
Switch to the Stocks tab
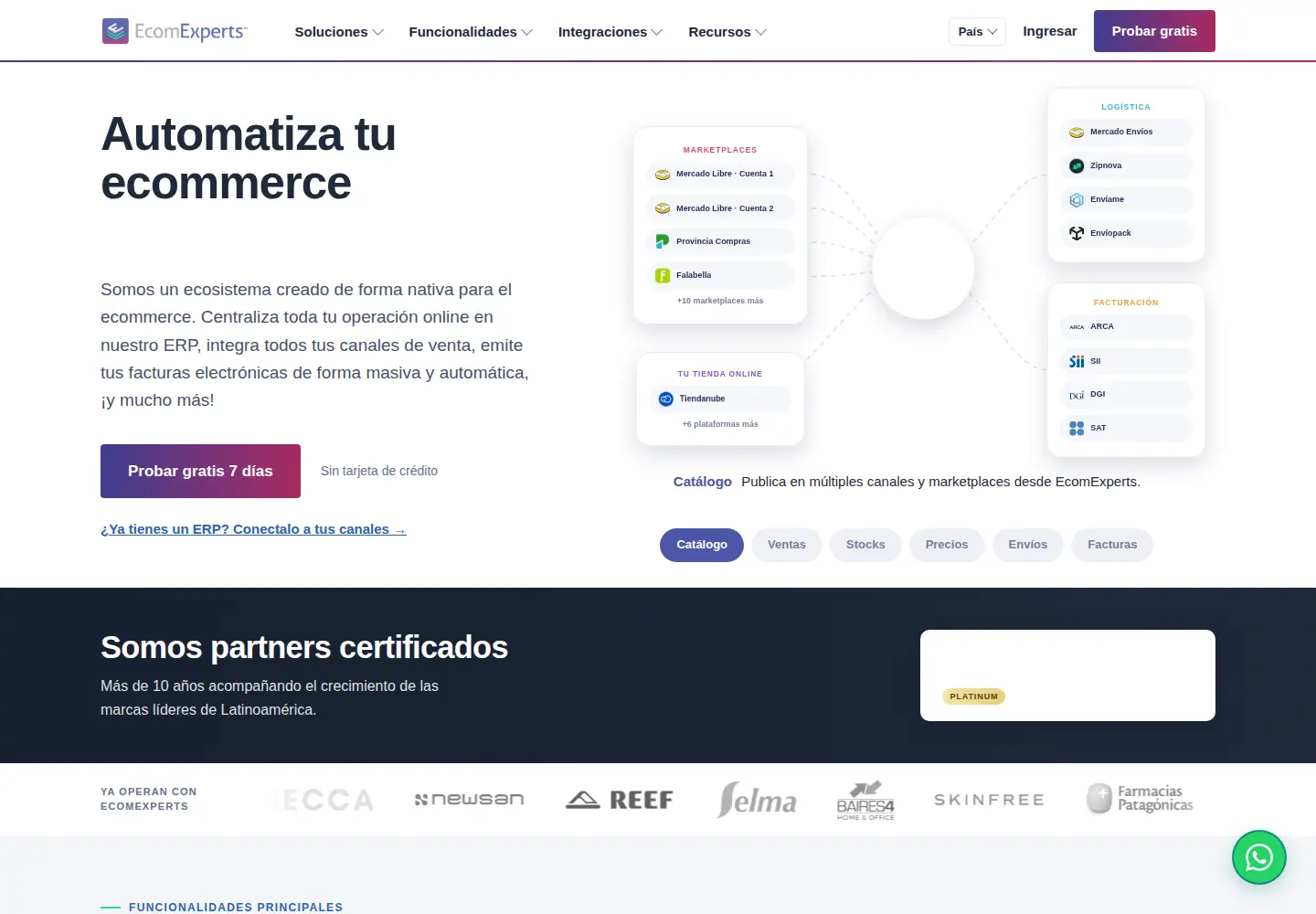[865, 545]
